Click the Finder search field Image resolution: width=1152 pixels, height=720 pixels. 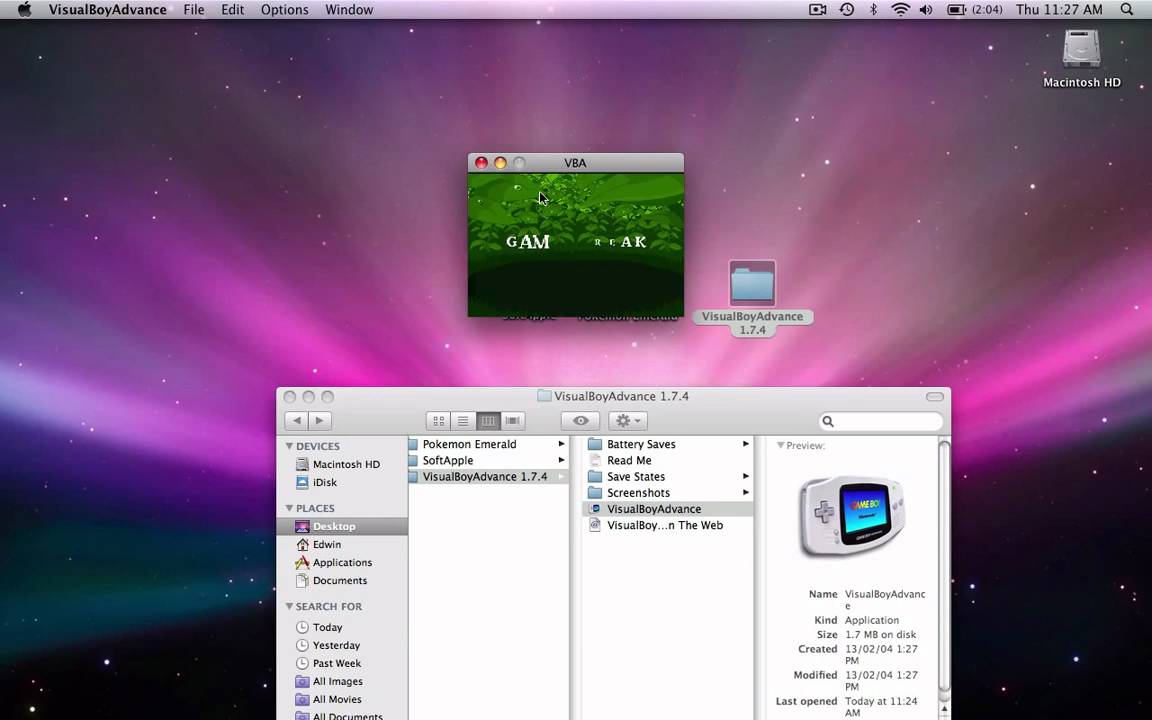click(x=881, y=421)
